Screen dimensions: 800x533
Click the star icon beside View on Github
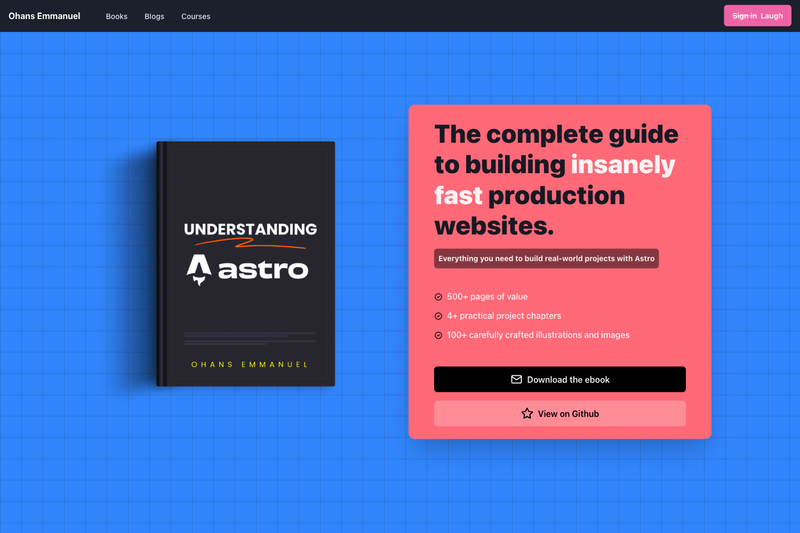point(527,414)
